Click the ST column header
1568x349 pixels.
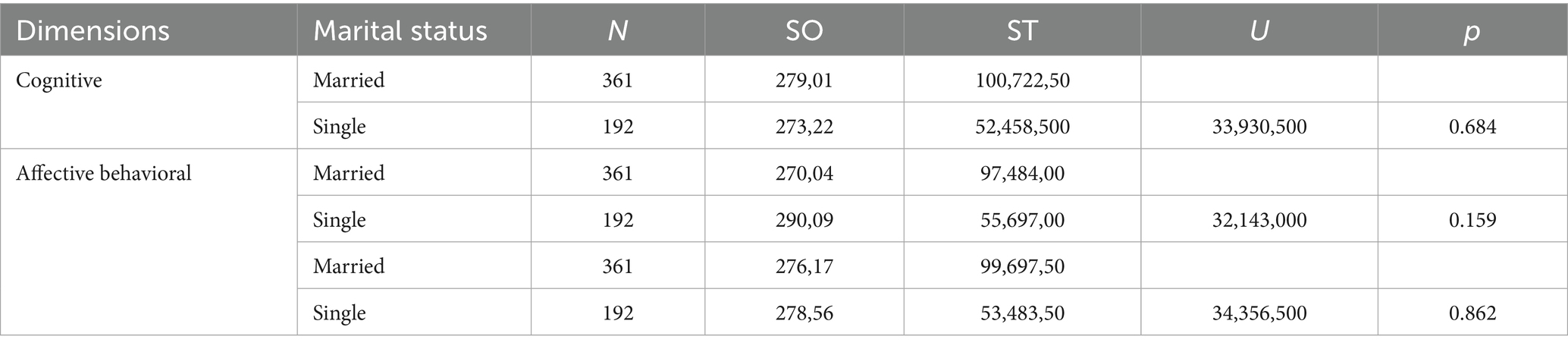(x=1021, y=30)
